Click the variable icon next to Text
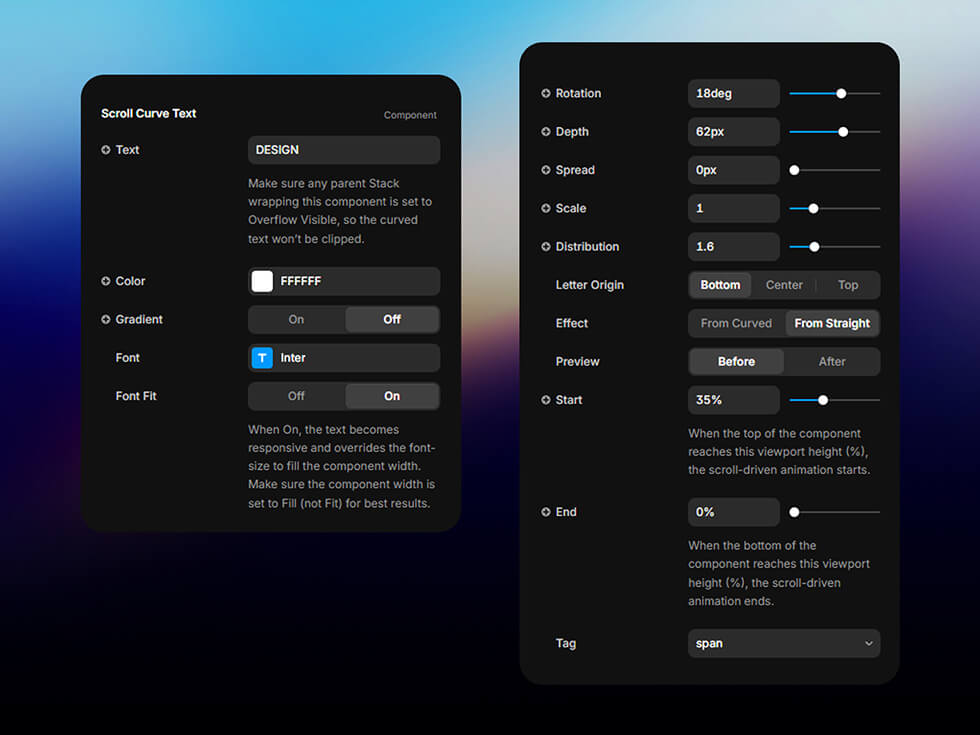The width and height of the screenshot is (980, 735). (105, 149)
